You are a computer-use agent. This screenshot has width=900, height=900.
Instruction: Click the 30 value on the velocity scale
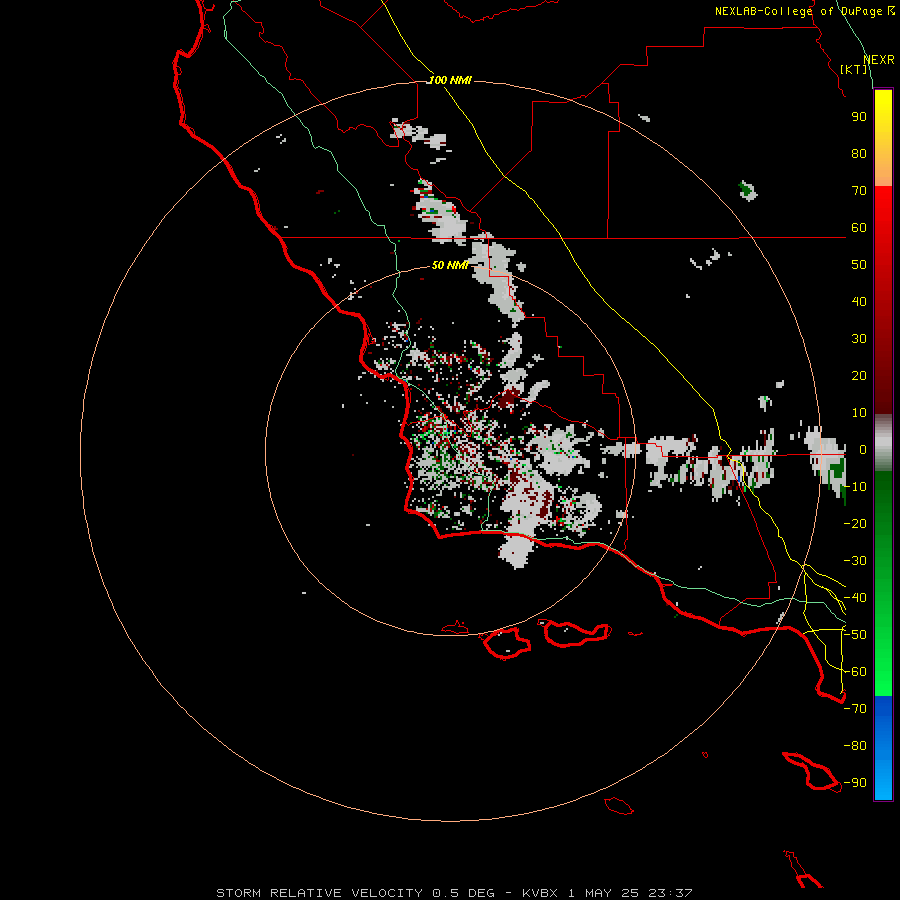(x=859, y=339)
